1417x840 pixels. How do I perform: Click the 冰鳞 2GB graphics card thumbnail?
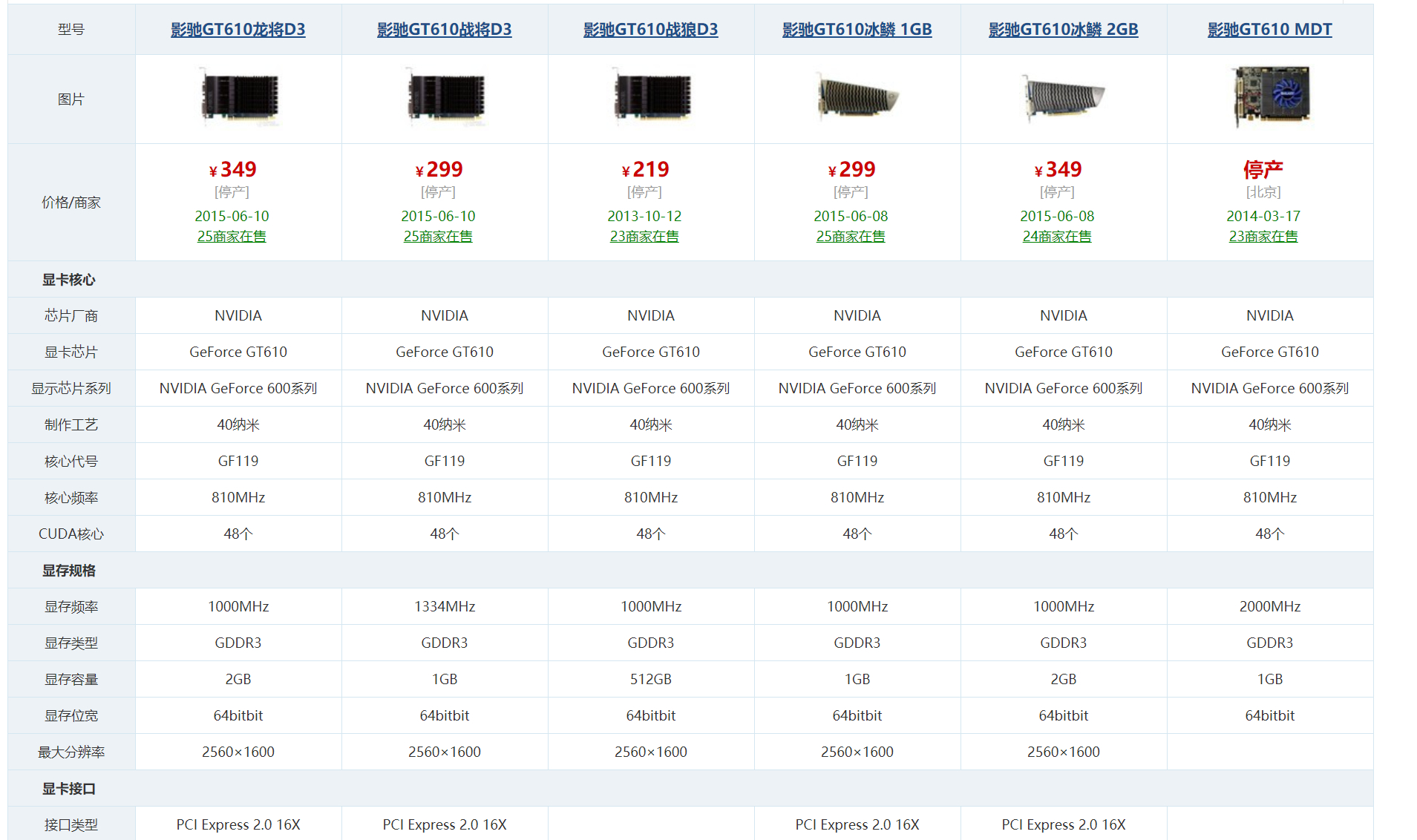pyautogui.click(x=1063, y=96)
